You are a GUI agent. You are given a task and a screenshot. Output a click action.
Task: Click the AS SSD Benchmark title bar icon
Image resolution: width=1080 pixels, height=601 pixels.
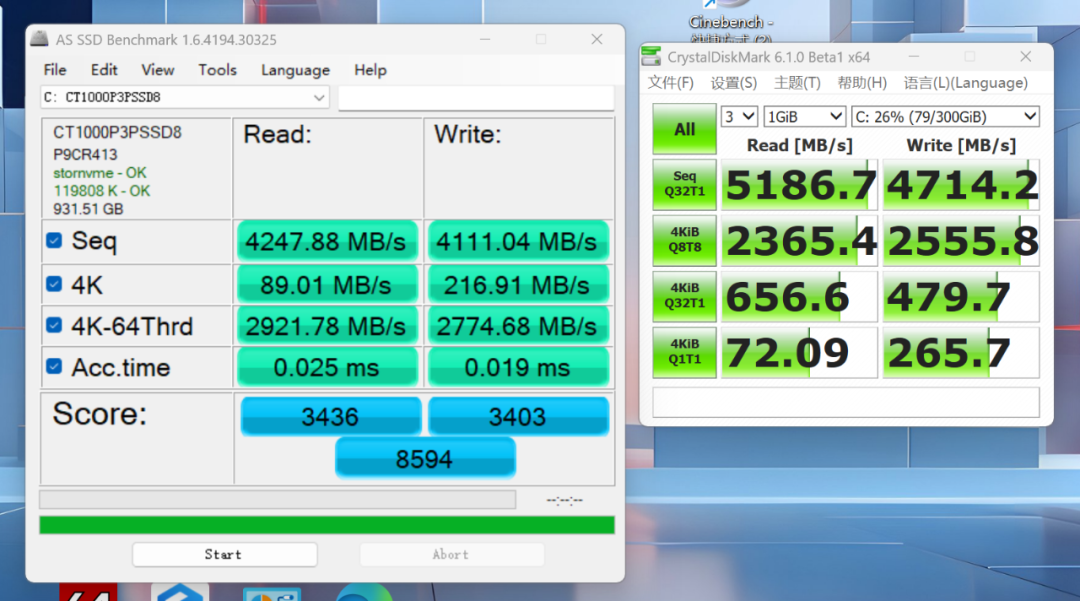[39, 39]
